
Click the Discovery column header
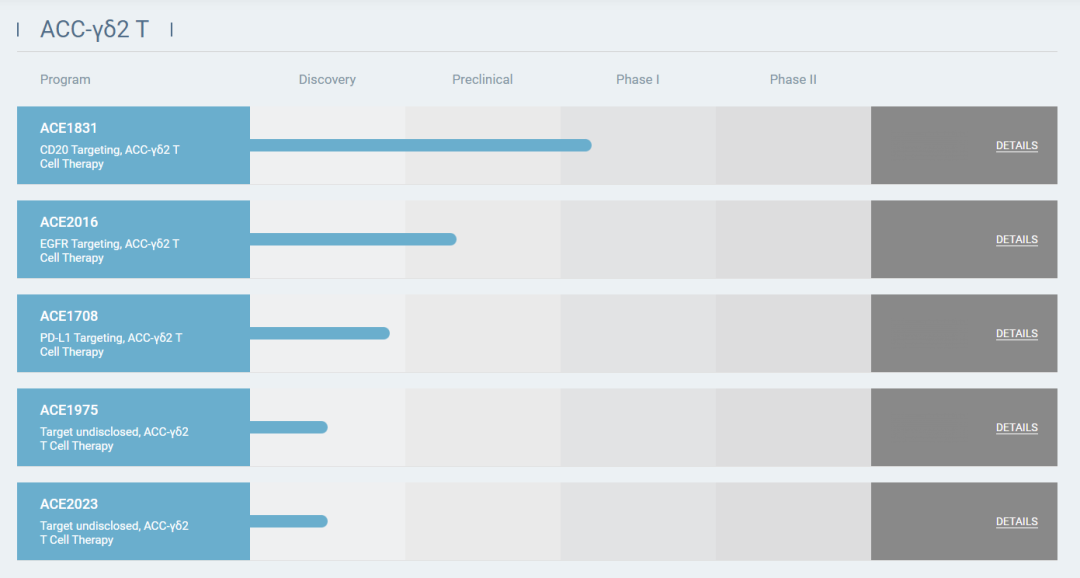[327, 80]
